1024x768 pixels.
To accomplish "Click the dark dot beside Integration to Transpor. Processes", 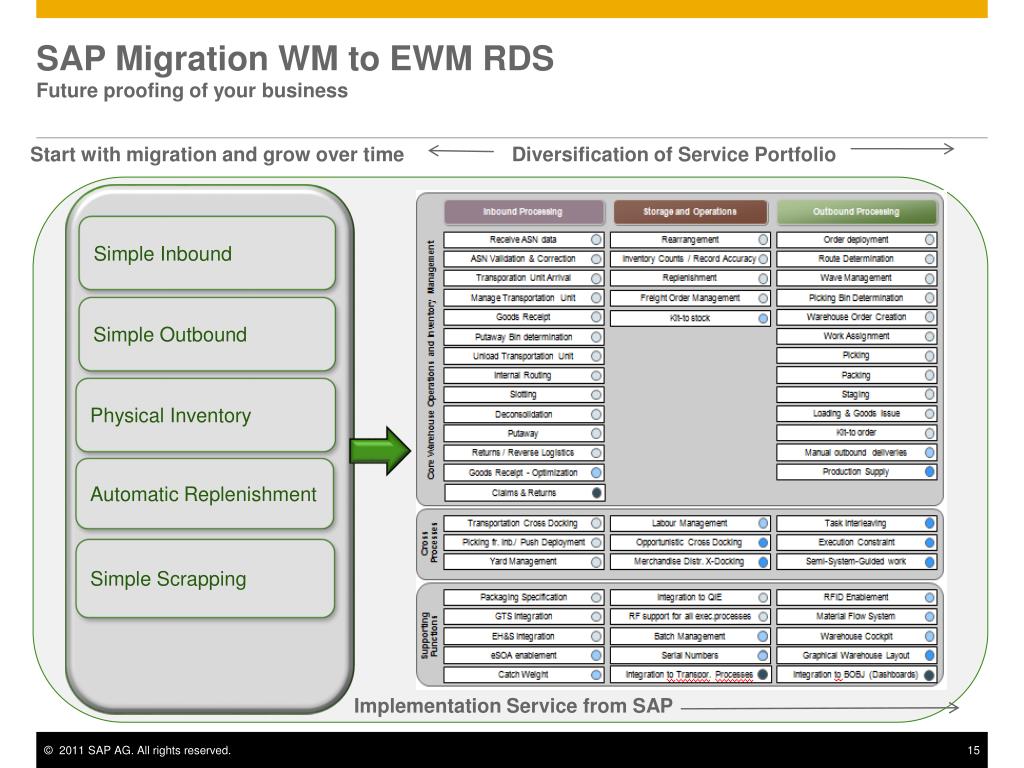I will [763, 675].
